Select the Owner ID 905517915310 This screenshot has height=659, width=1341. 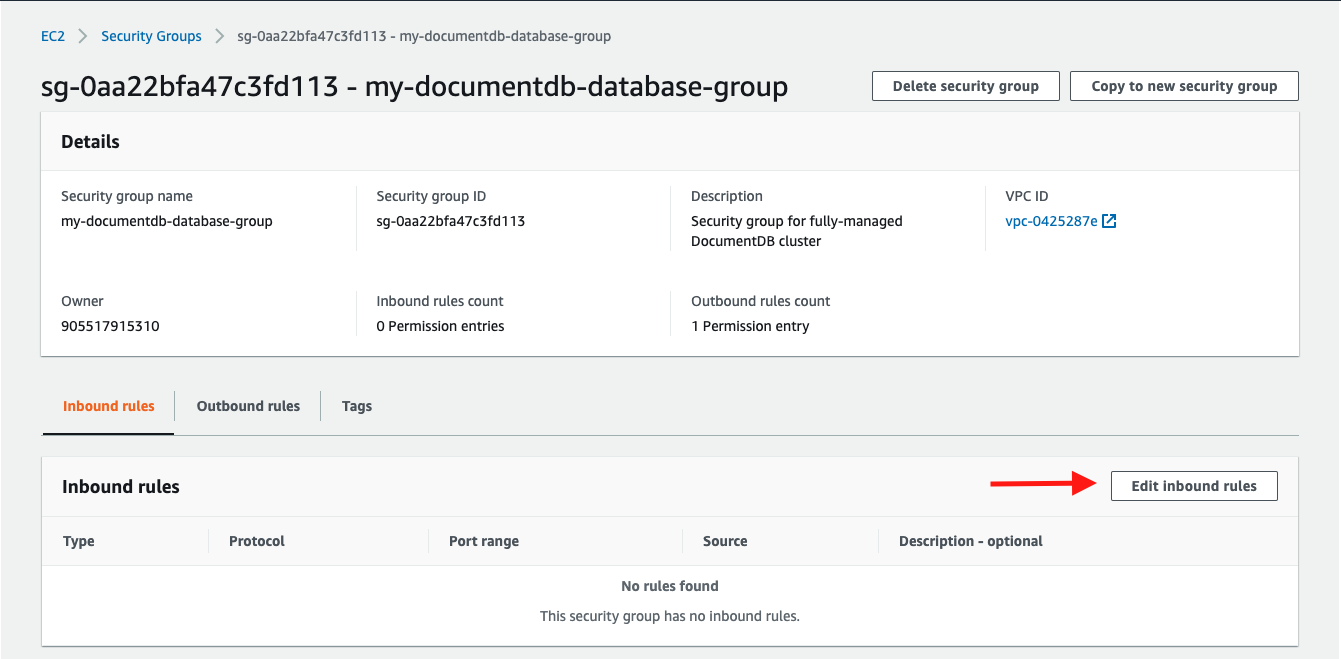coord(110,325)
